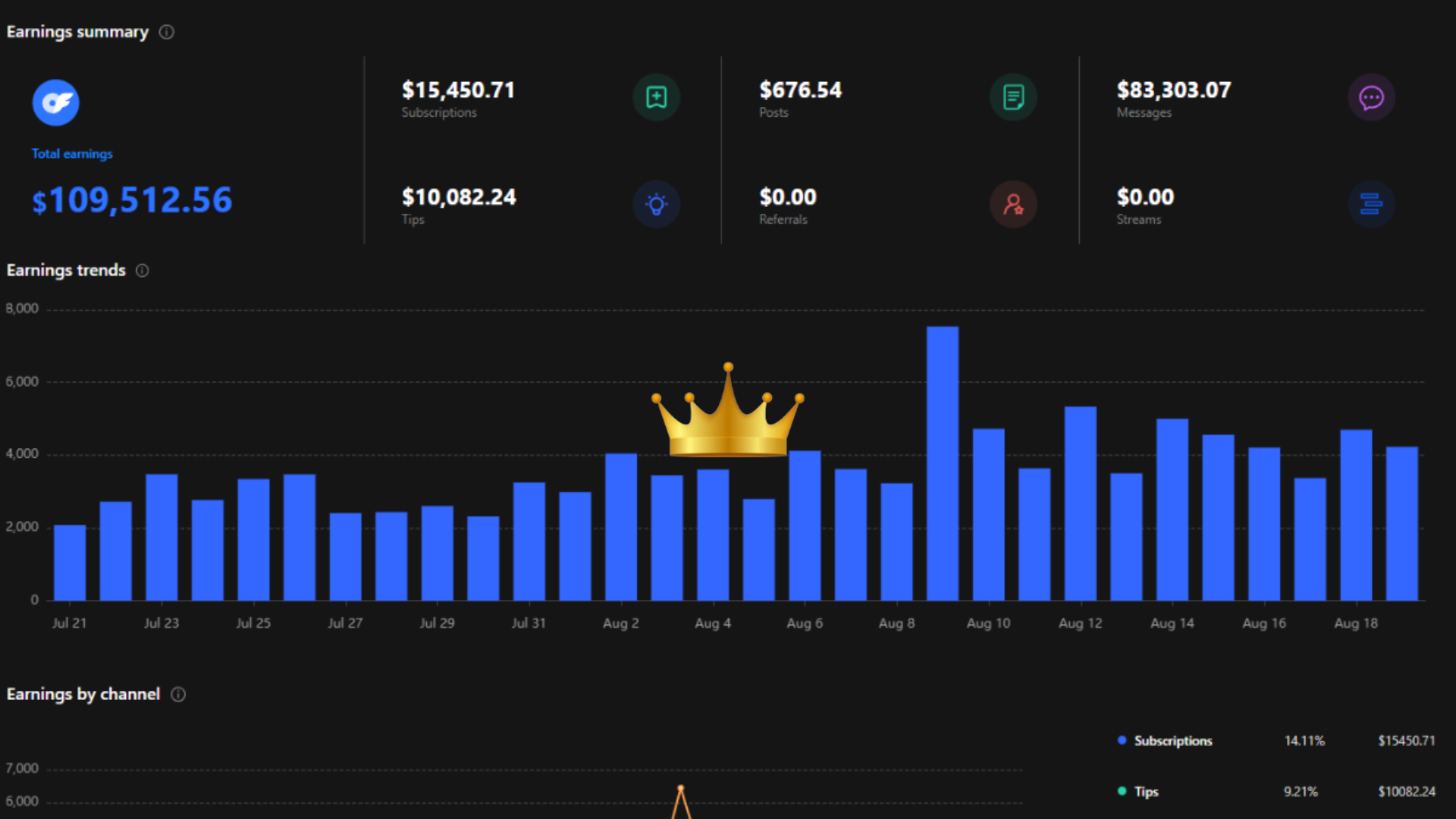Click the $109,512.56 total earnings amount

132,200
